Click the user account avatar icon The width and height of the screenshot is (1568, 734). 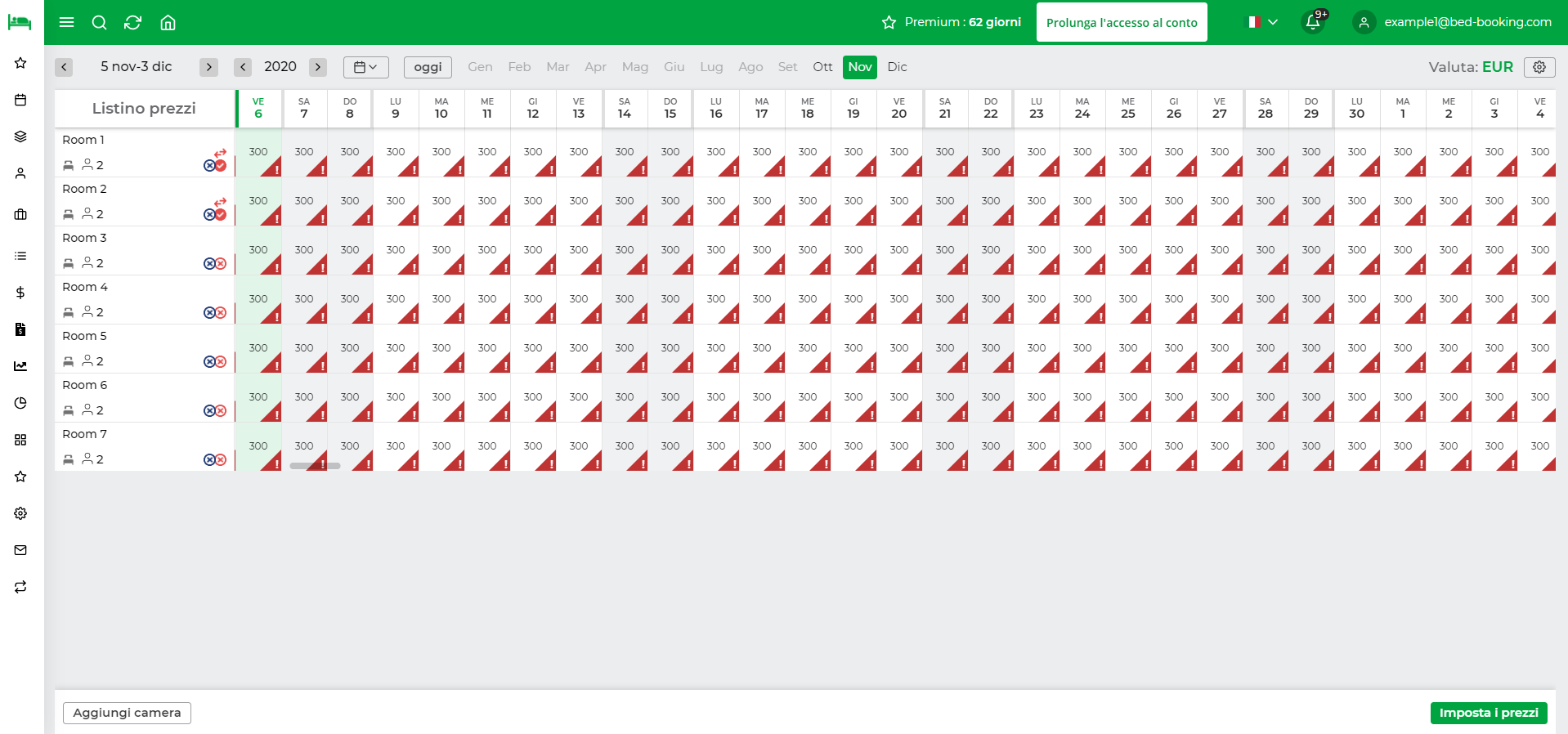tap(1364, 22)
